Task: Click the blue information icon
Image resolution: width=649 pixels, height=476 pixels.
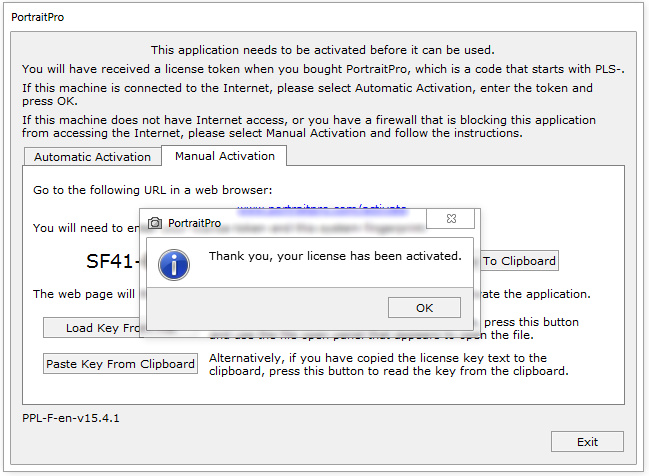Action: click(x=176, y=264)
